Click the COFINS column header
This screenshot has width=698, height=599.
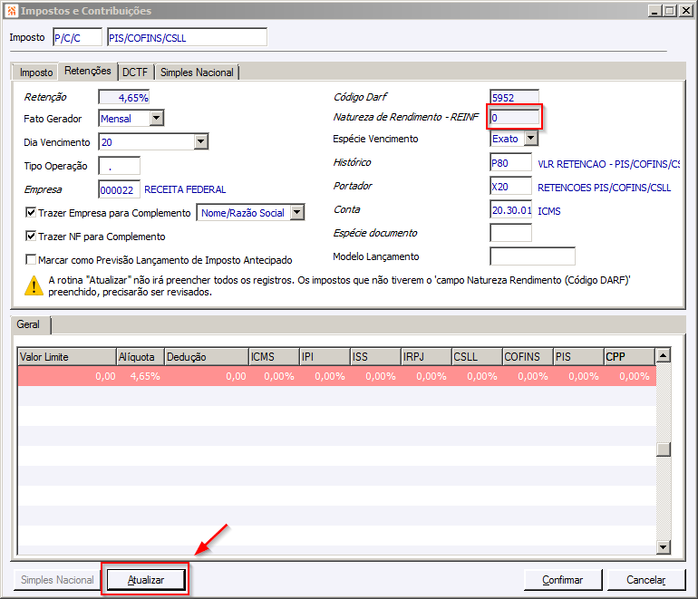(x=528, y=357)
